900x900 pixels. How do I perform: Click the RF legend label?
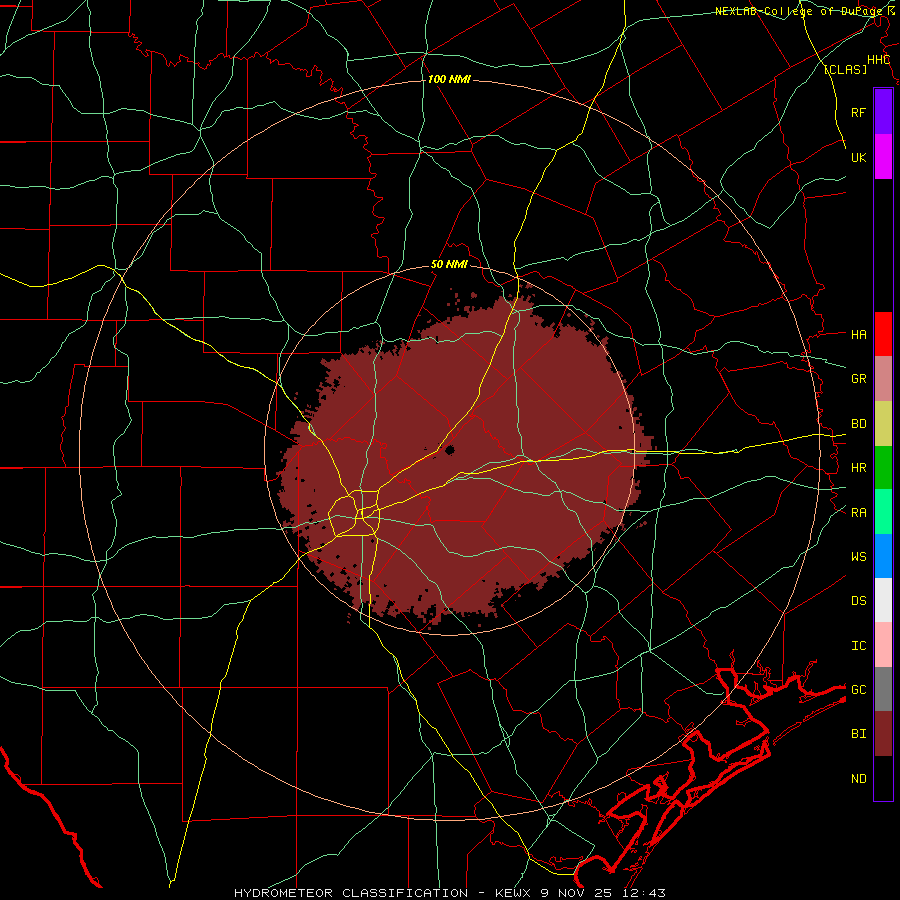pyautogui.click(x=858, y=112)
